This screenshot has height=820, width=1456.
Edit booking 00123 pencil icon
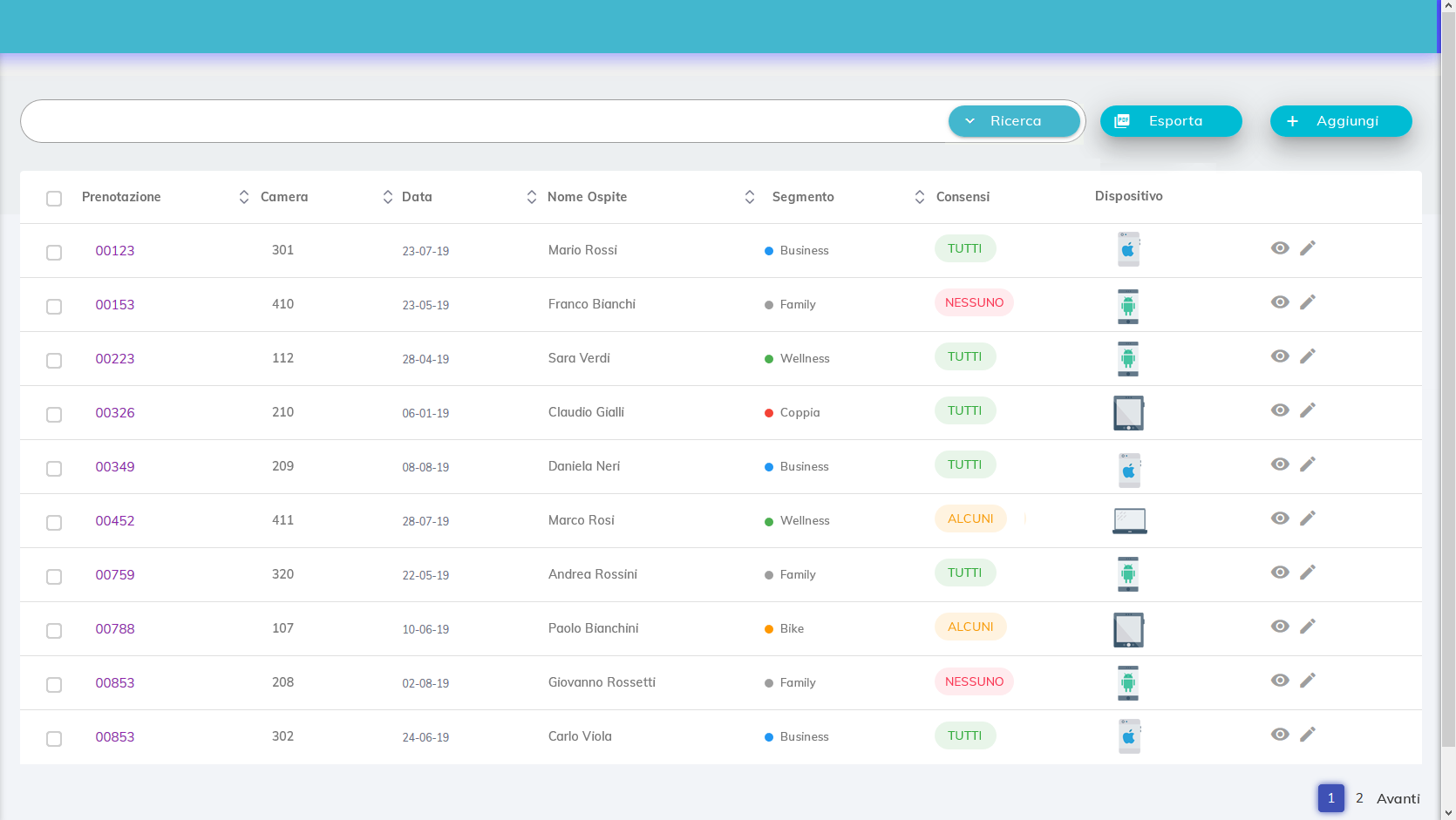pos(1307,248)
